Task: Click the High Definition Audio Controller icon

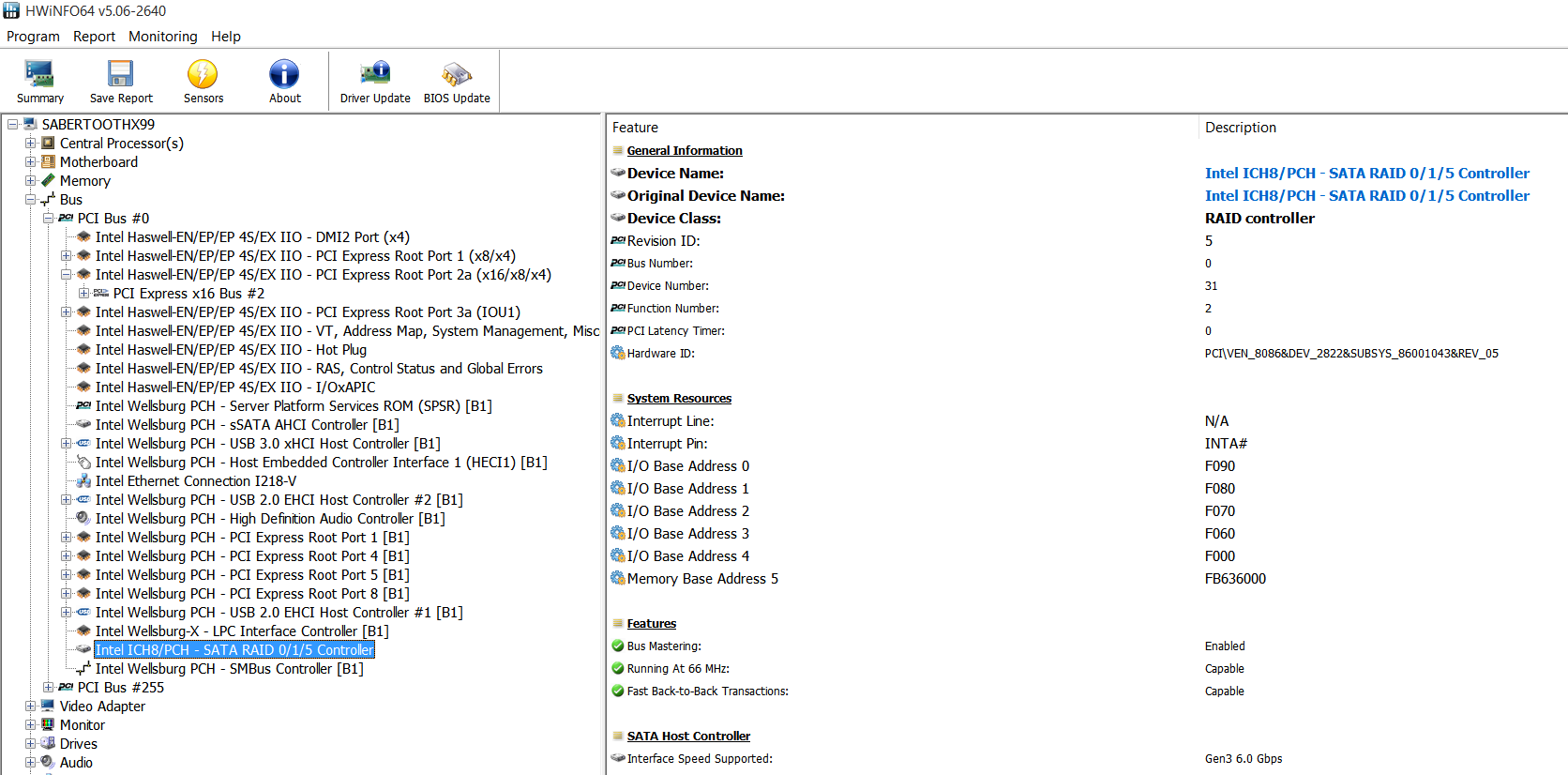Action: point(83,519)
